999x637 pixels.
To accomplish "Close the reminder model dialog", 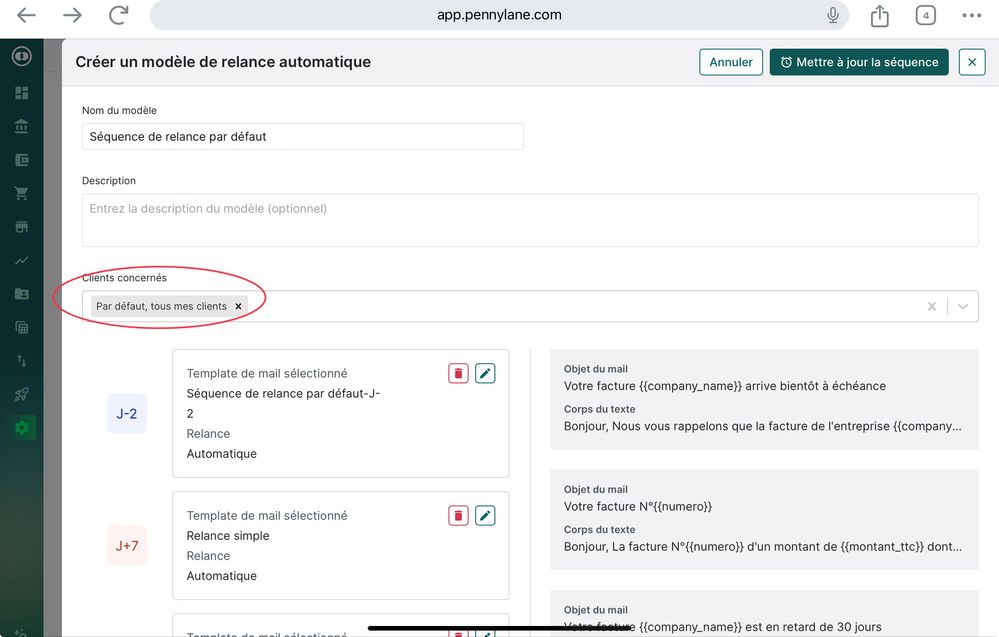I will click(972, 62).
